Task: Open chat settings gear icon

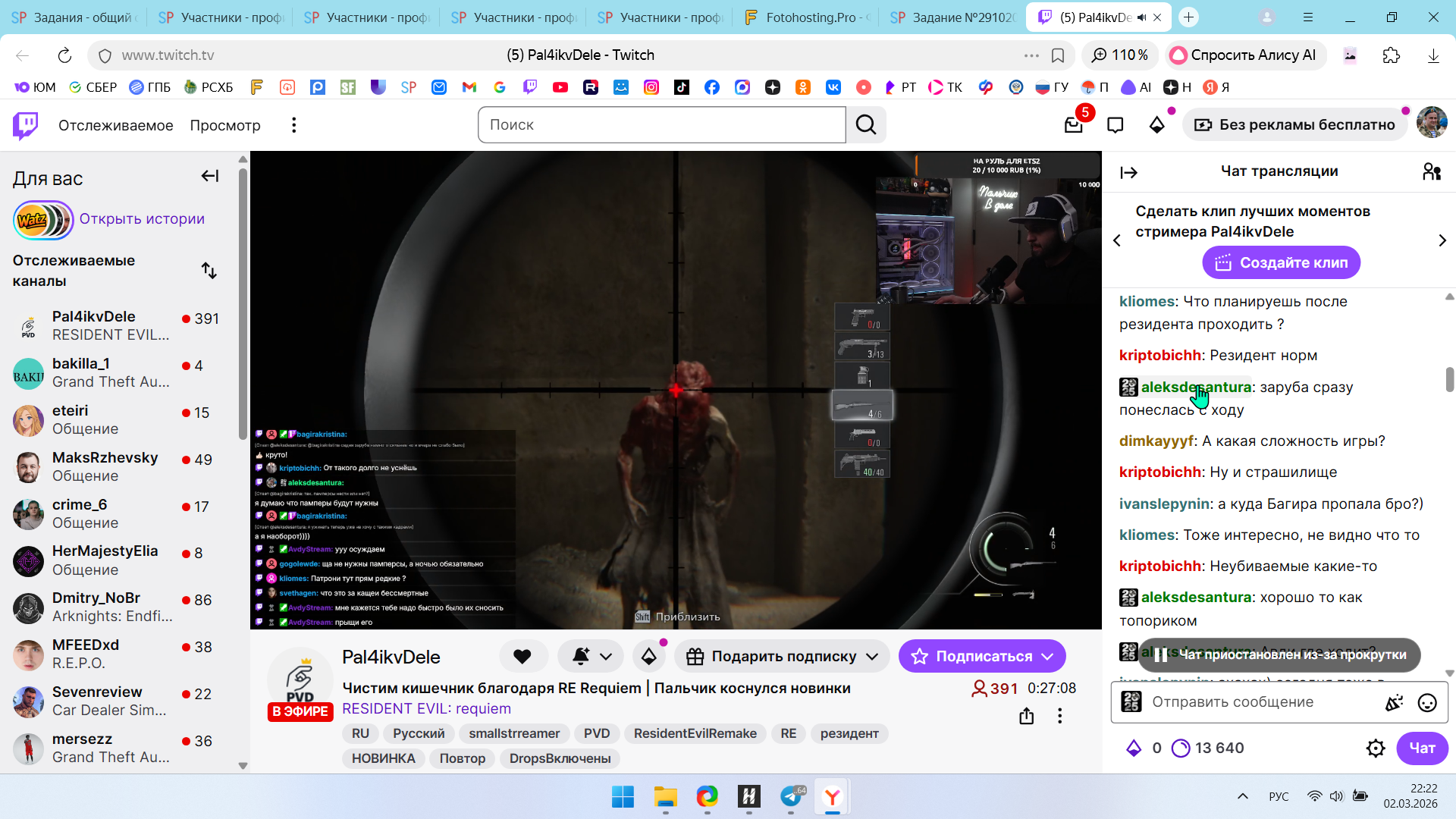Action: click(1376, 748)
